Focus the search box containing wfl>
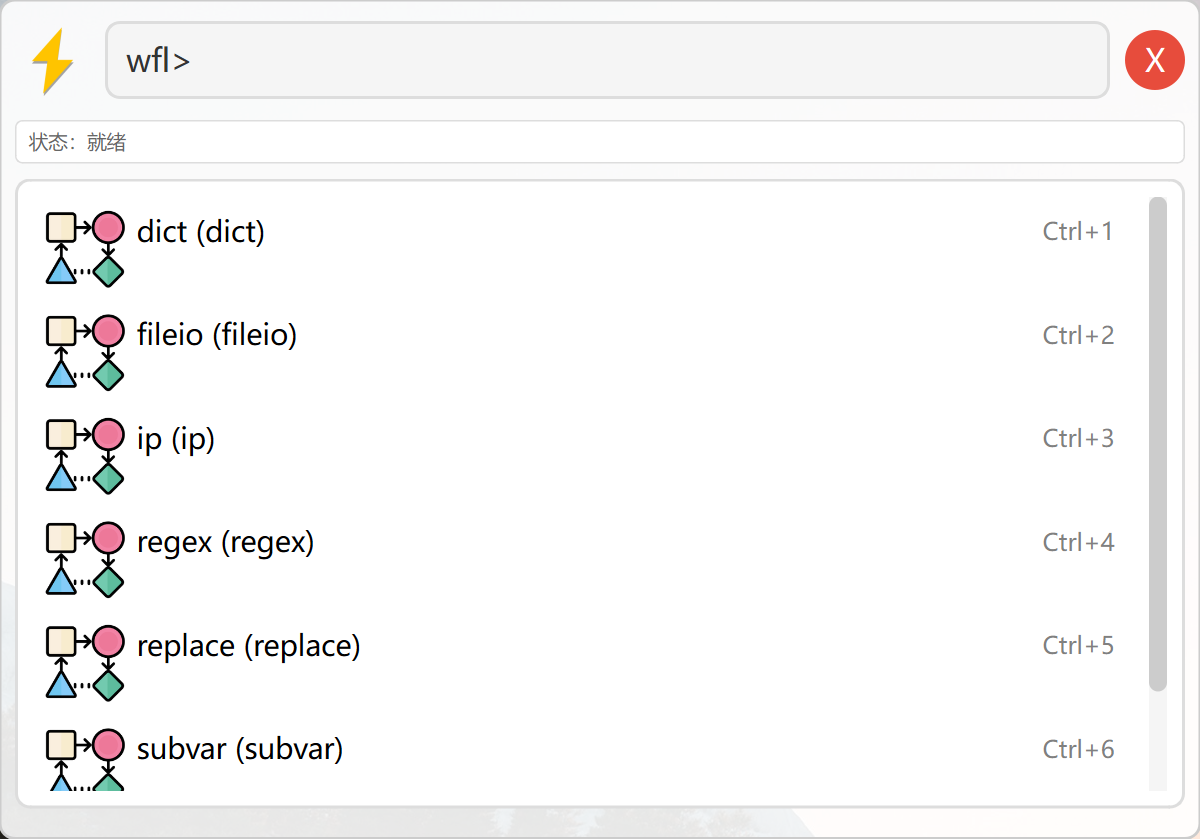 [607, 61]
